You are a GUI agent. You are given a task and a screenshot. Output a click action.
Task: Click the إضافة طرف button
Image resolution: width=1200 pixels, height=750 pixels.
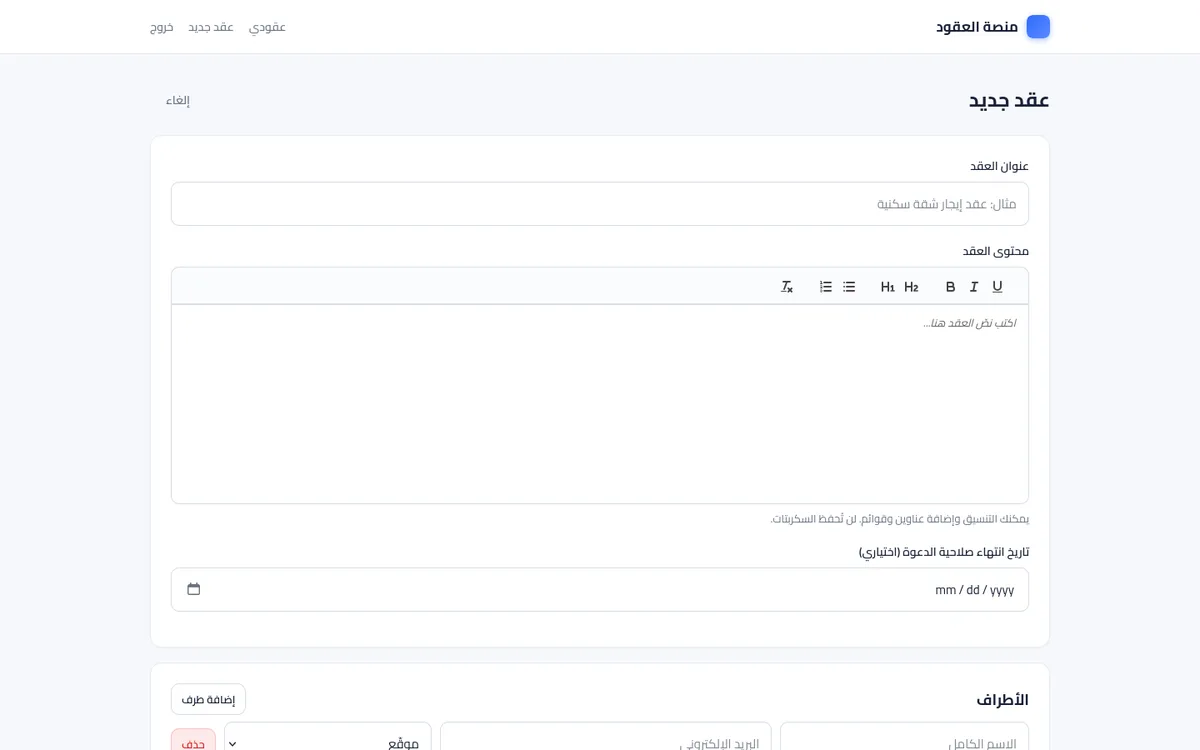tap(208, 699)
